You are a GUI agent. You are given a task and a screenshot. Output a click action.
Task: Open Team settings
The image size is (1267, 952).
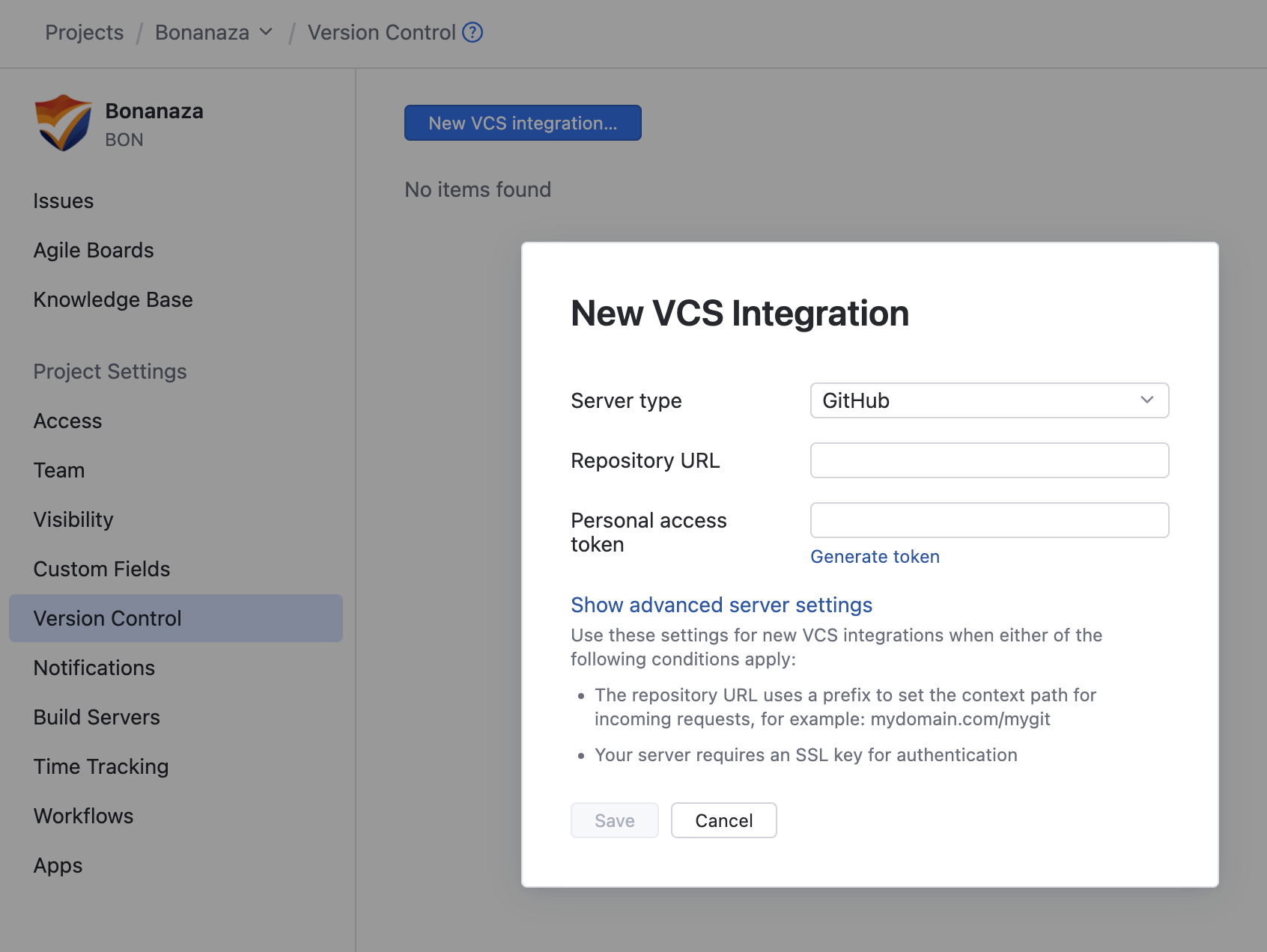pos(59,470)
